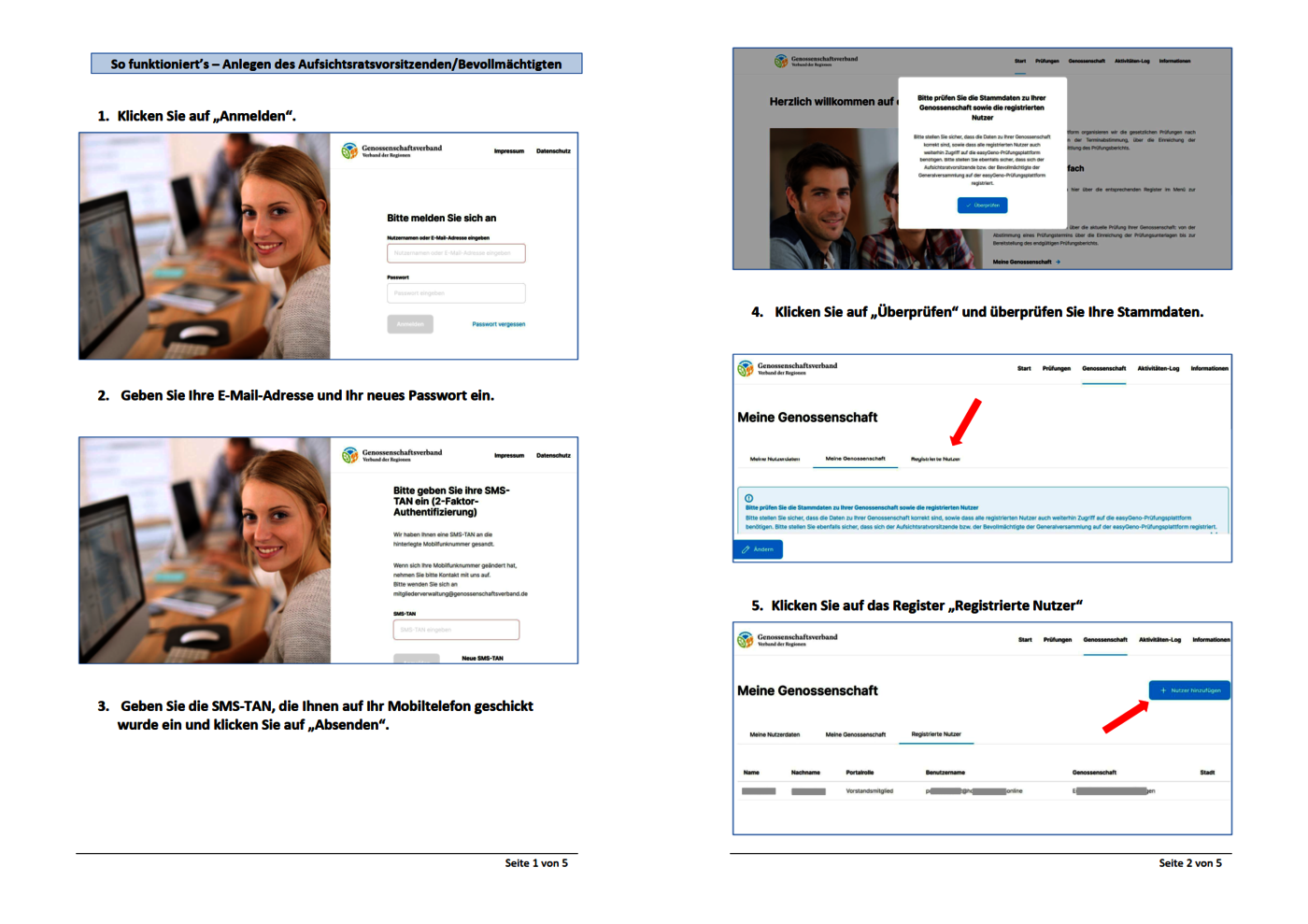1308x924 pixels.
Task: Click the Nachname column header
Action: click(805, 773)
